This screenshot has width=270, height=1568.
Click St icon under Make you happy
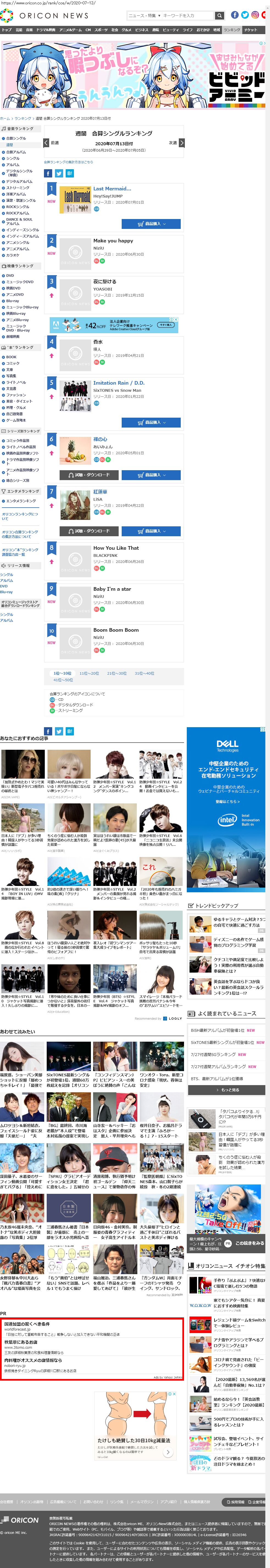pyautogui.click(x=102, y=261)
